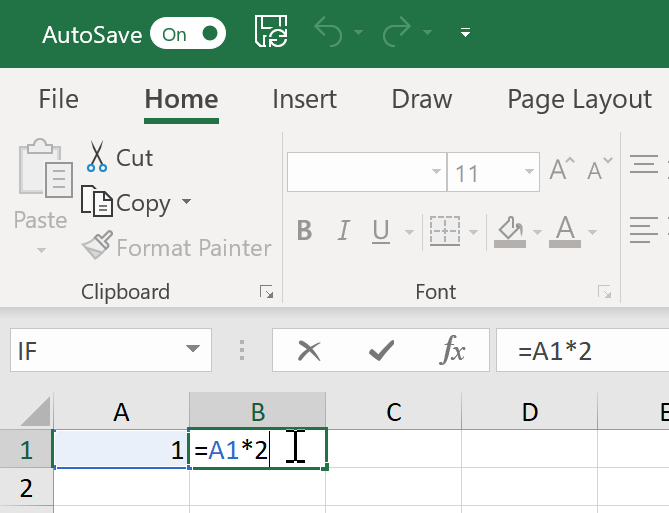The image size is (669, 513).
Task: Go to the Page Layout tab
Action: (x=579, y=100)
